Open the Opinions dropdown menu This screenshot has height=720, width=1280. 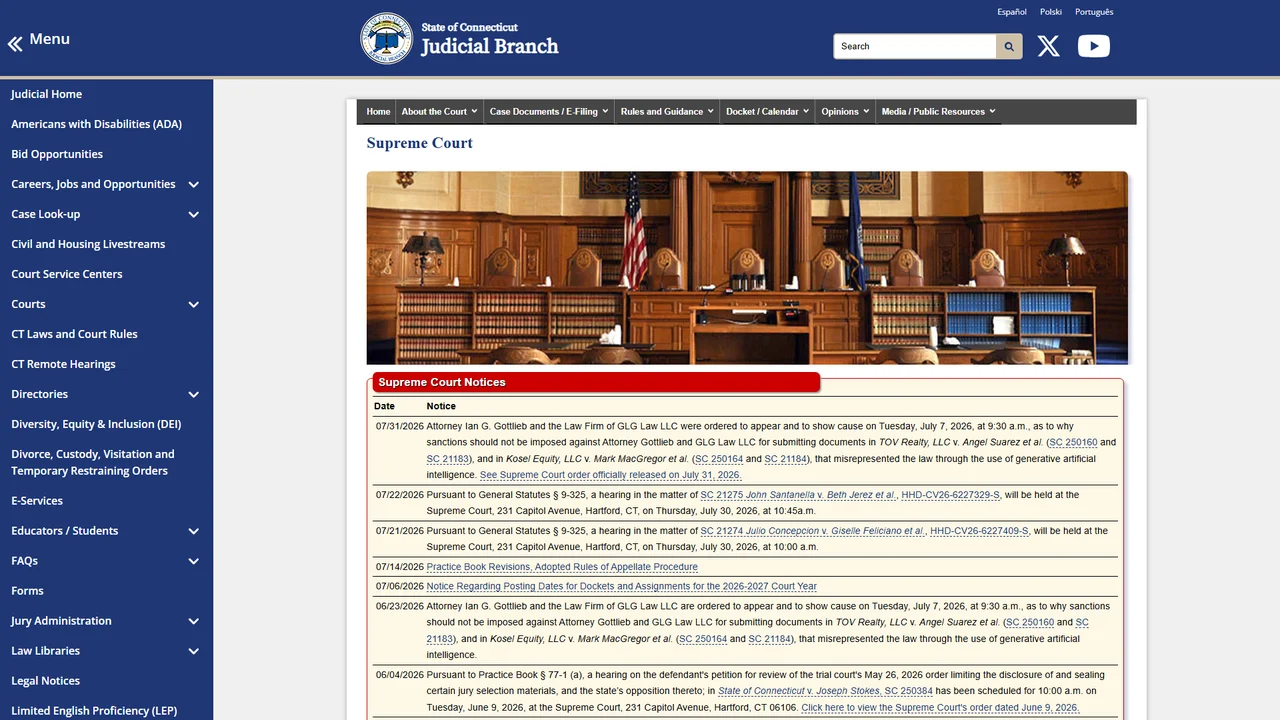click(845, 112)
